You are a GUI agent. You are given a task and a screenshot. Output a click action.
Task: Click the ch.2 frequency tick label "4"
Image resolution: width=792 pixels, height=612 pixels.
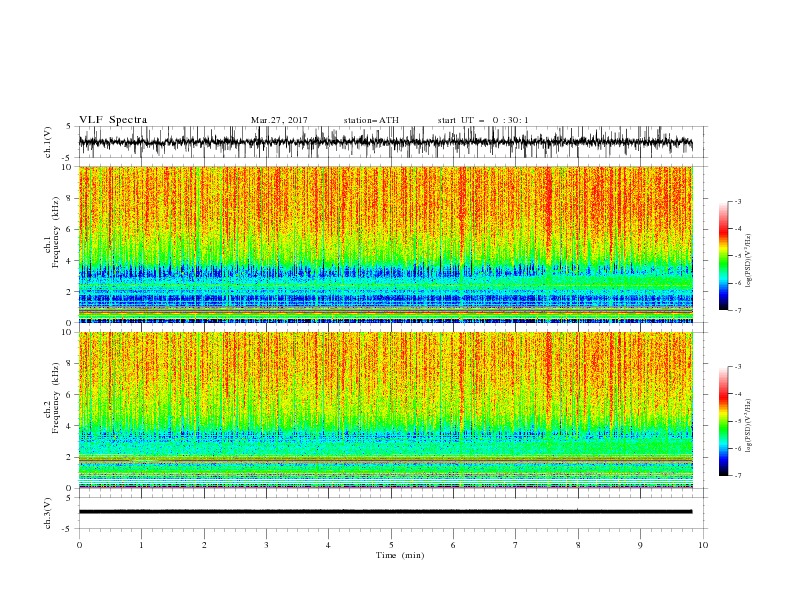(x=69, y=426)
